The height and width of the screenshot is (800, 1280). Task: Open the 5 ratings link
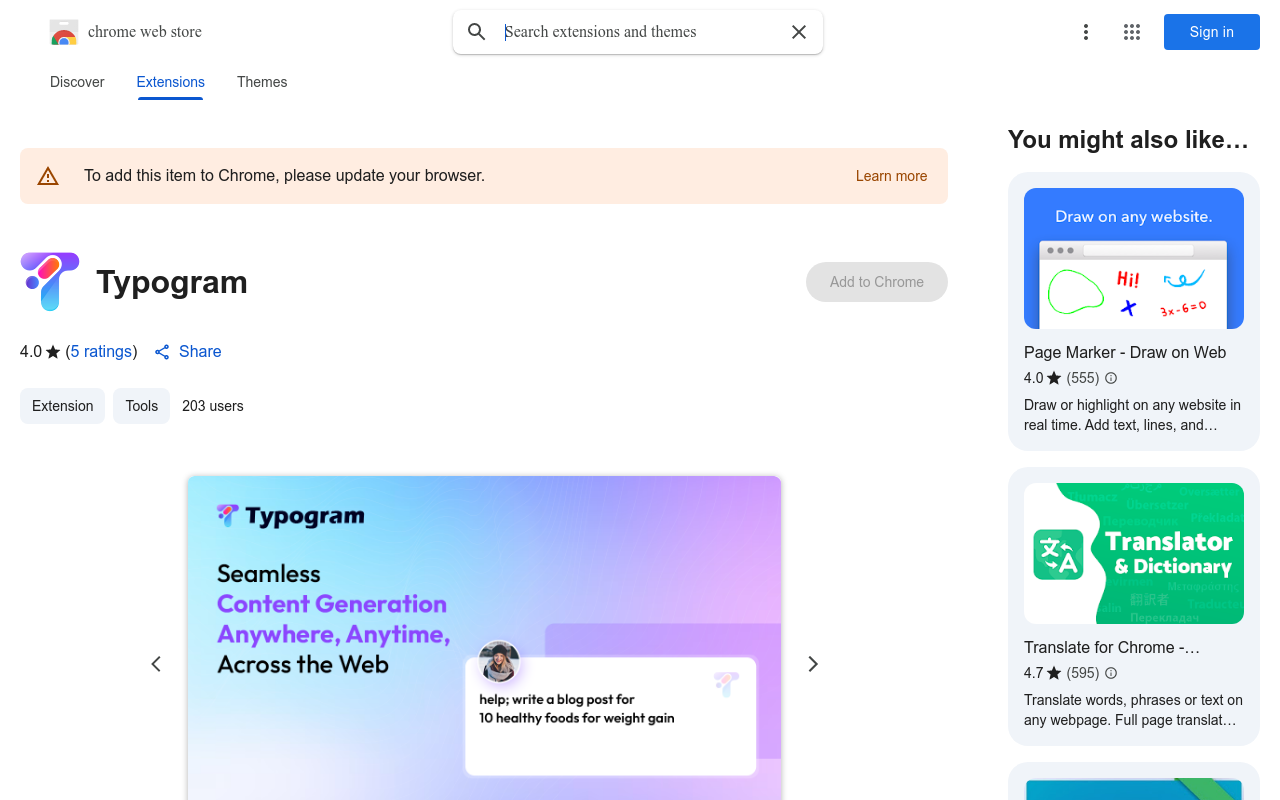coord(101,352)
